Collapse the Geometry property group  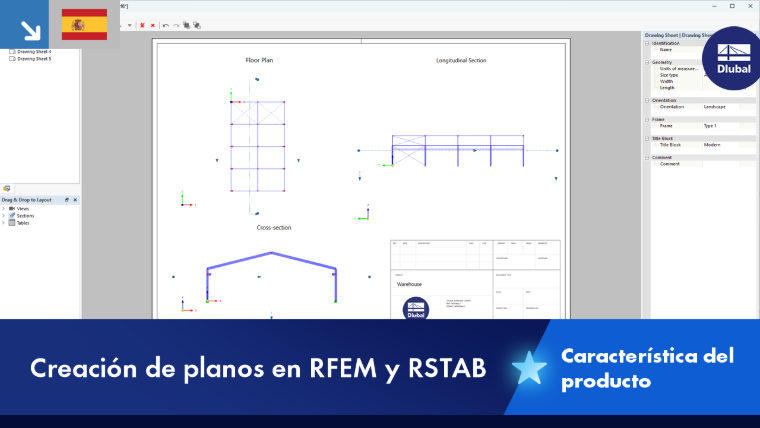click(x=647, y=62)
